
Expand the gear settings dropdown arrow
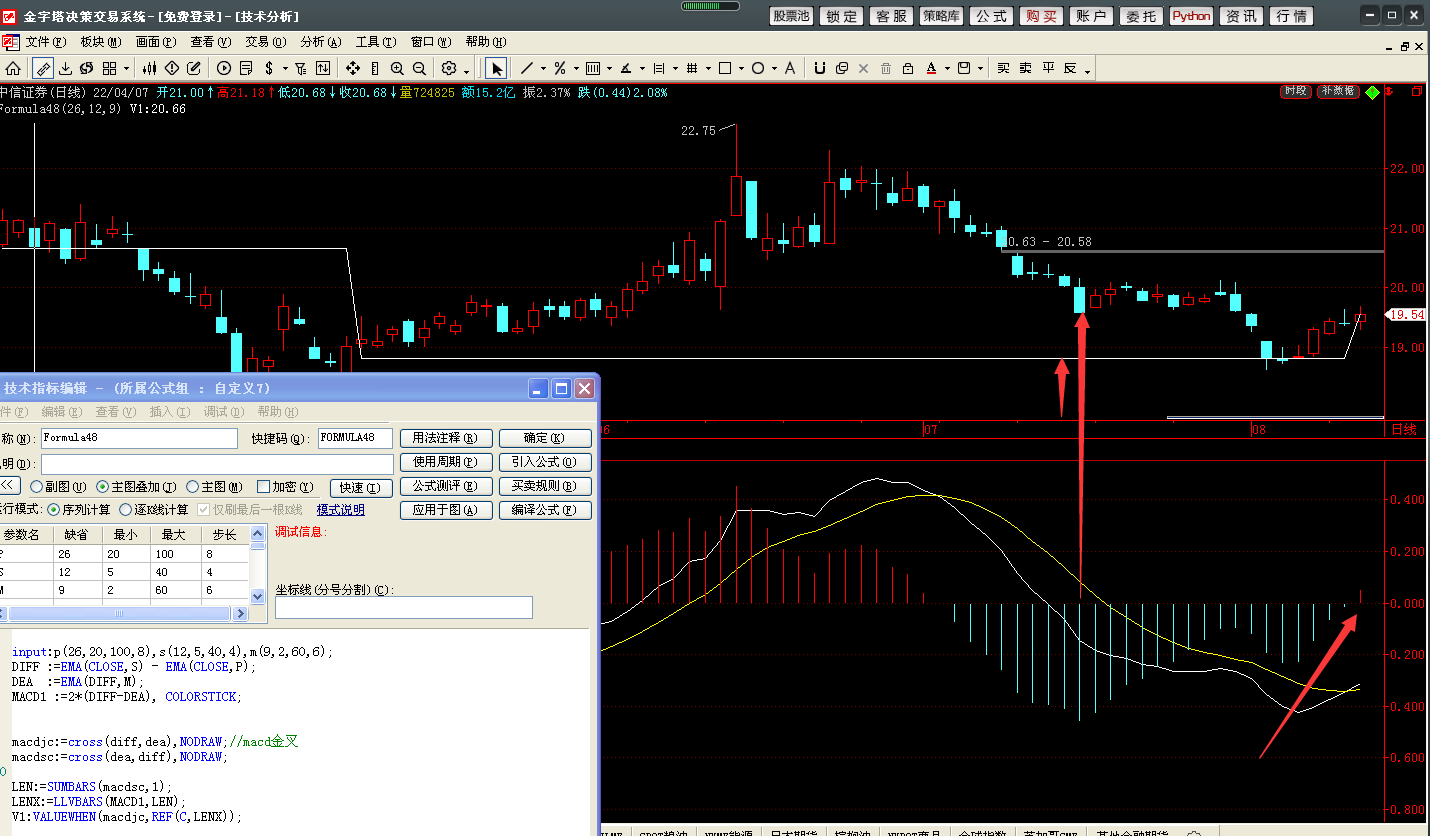coord(467,71)
